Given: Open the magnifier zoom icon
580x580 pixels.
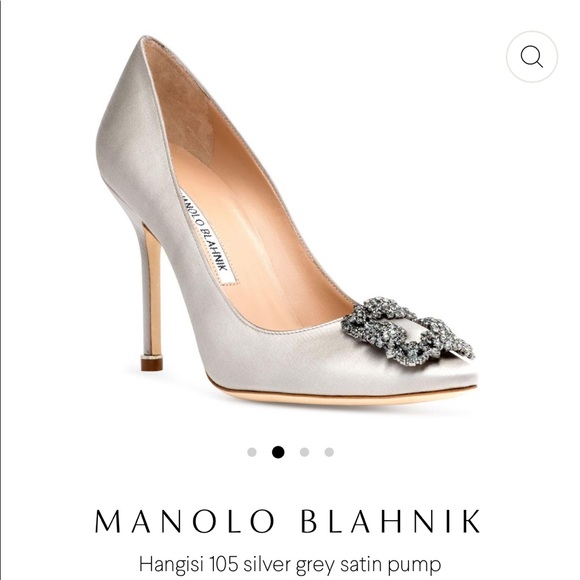Looking at the screenshot, I should coord(532,57).
